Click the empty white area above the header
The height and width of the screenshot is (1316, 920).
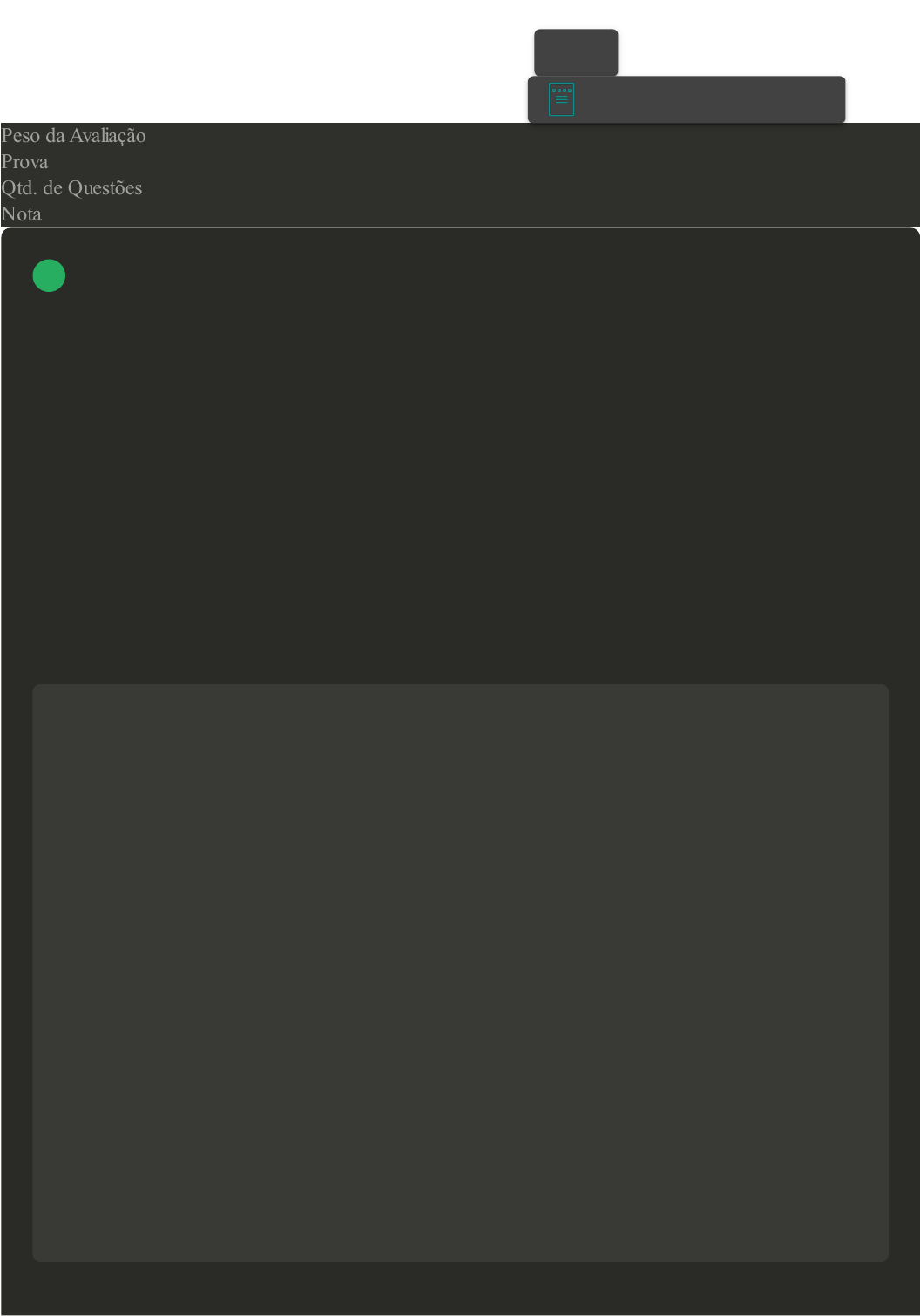261,61
